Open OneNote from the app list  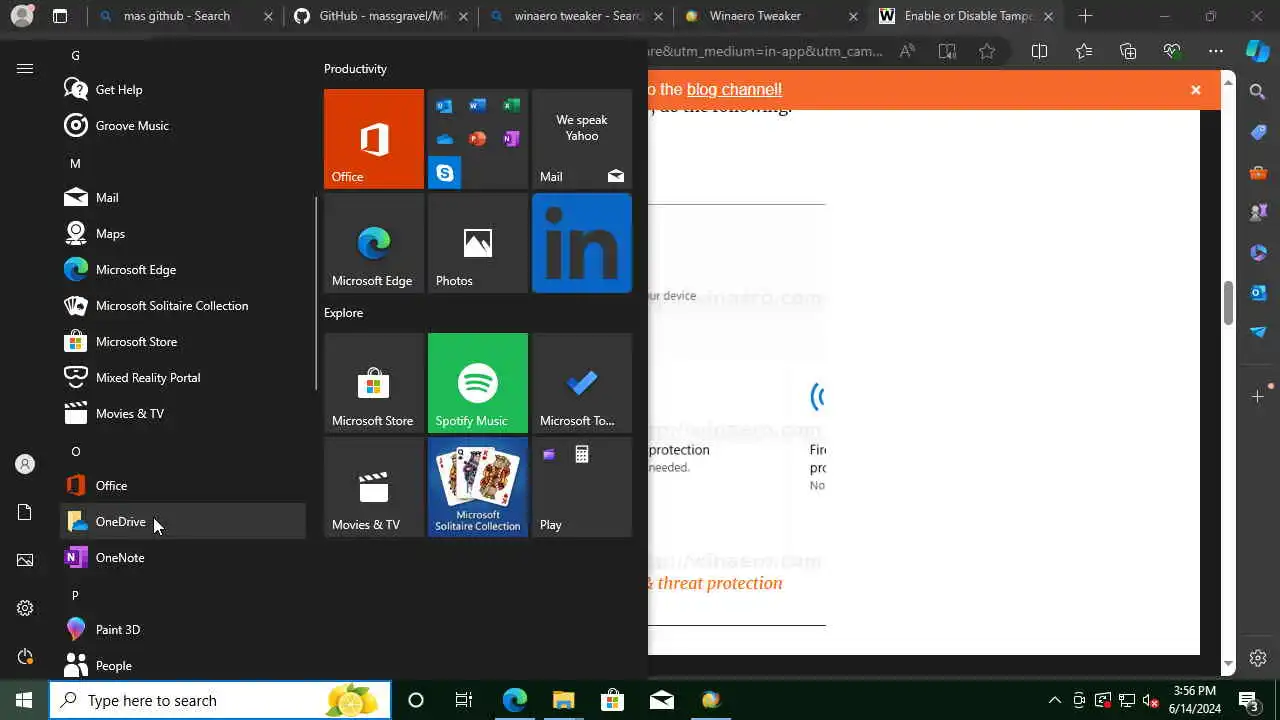(x=183, y=557)
